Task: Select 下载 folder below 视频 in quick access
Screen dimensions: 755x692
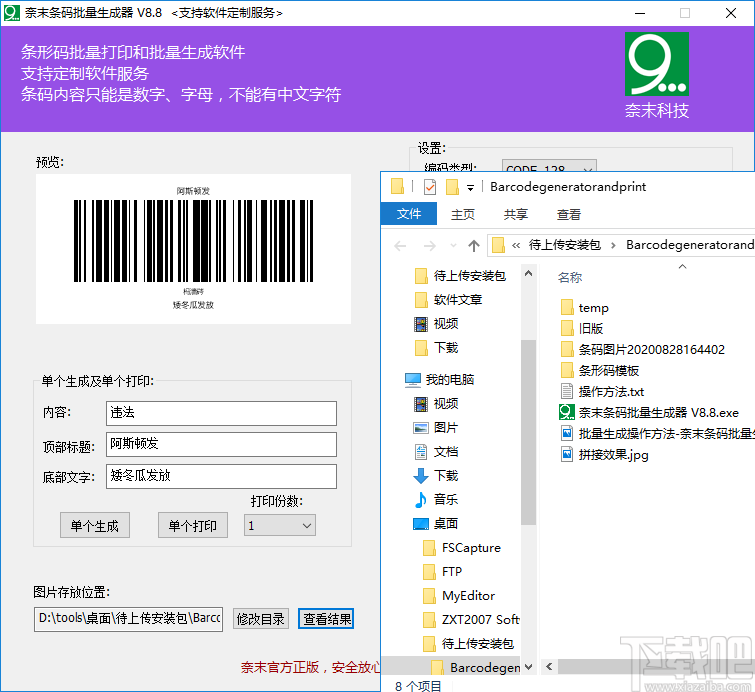Action: coord(437,348)
